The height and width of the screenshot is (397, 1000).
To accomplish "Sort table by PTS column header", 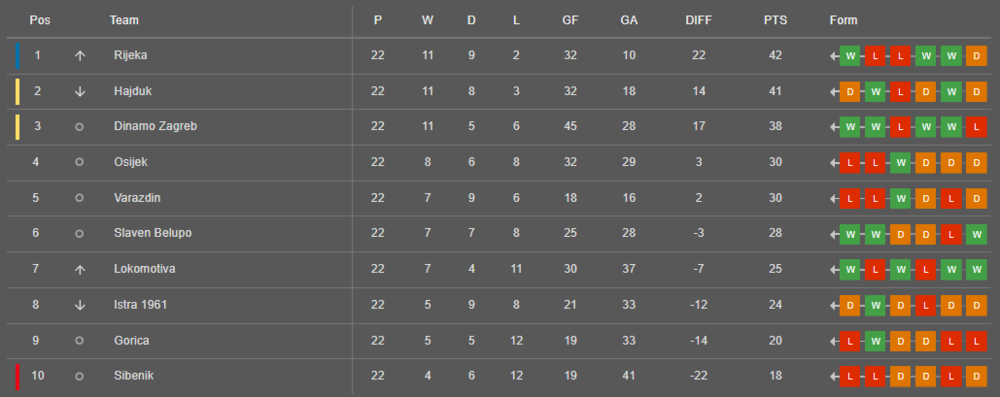I will click(776, 20).
